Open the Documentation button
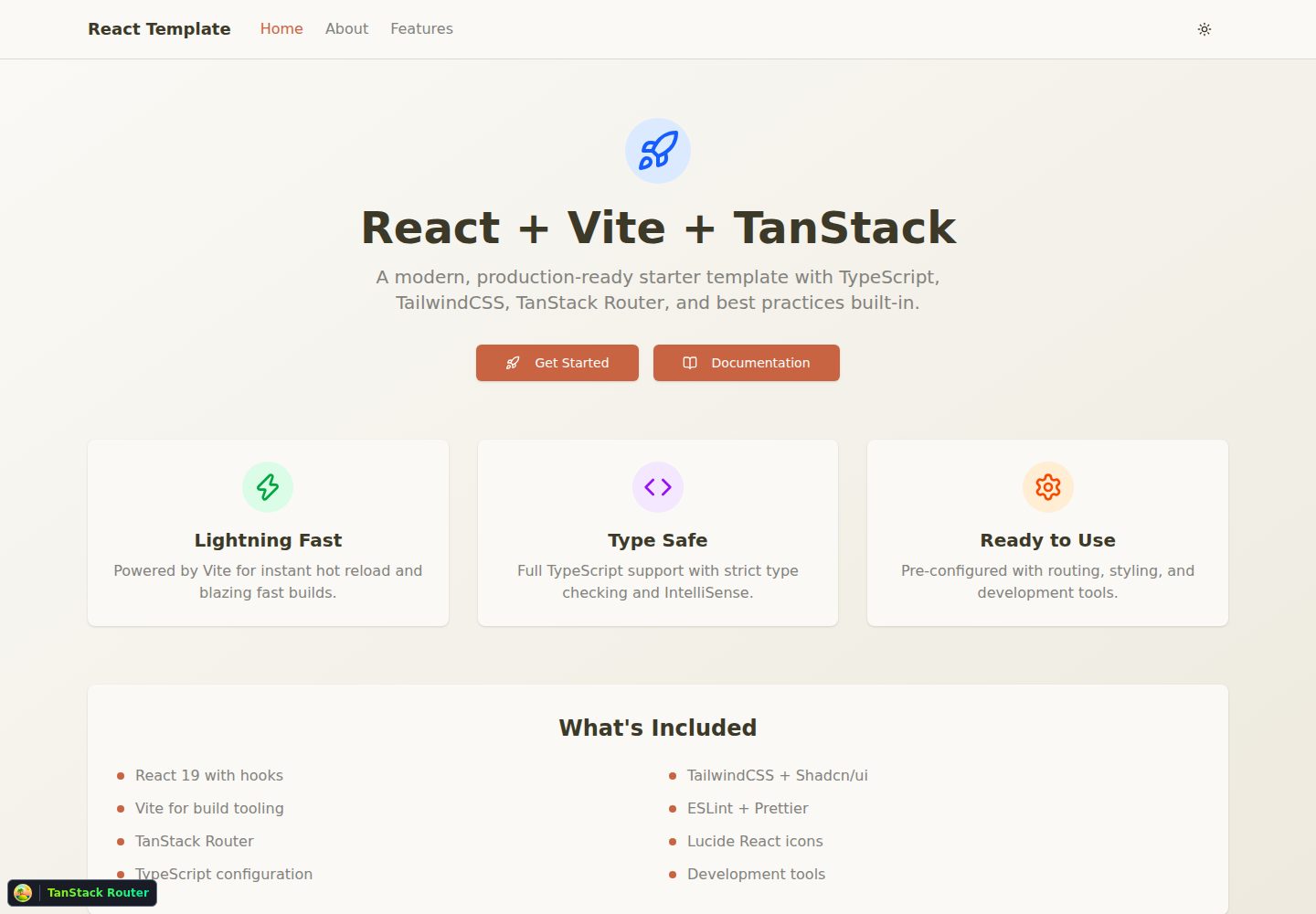Image resolution: width=1316 pixels, height=914 pixels. (747, 363)
